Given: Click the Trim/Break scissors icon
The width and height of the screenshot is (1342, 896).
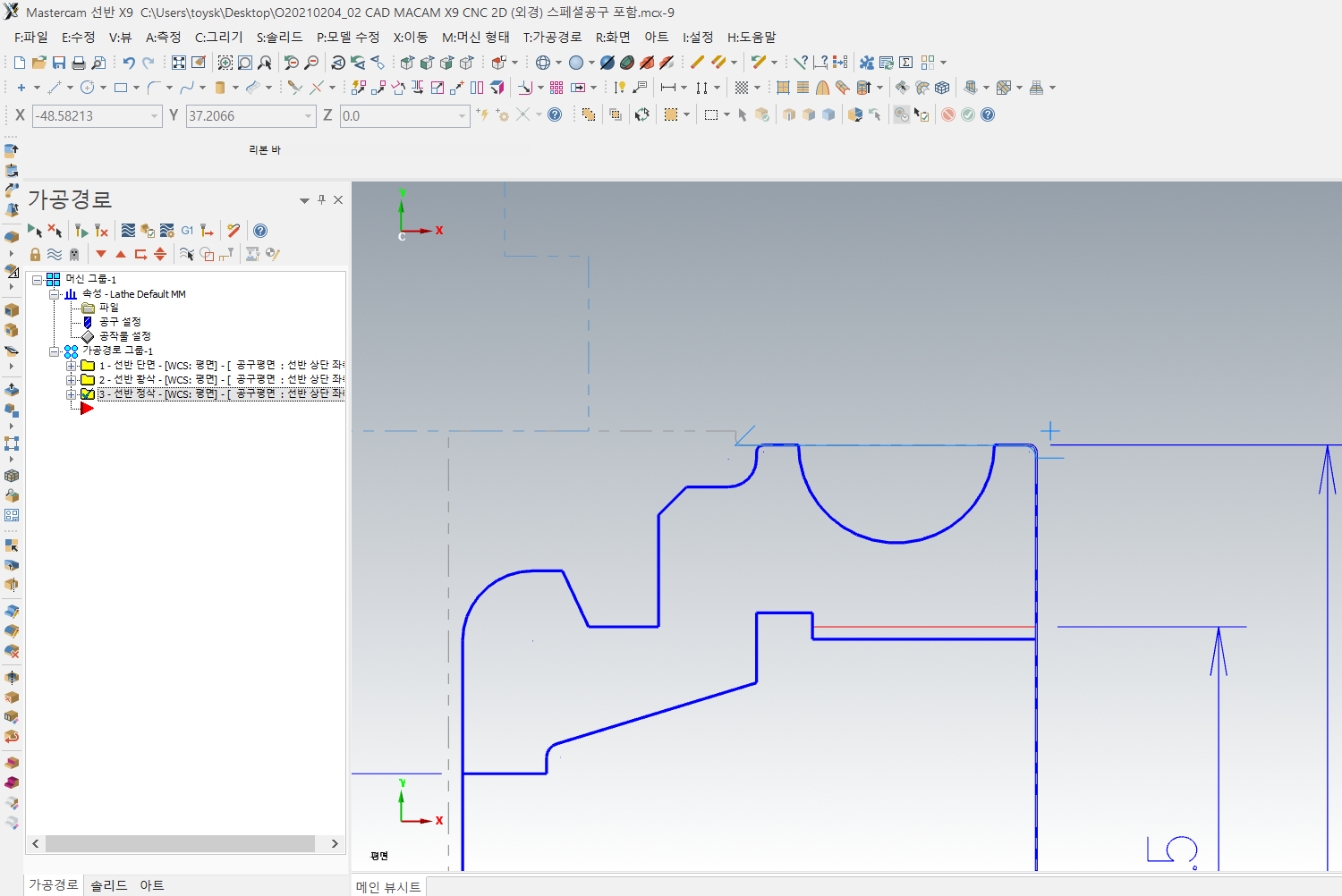Looking at the screenshot, I should pyautogui.click(x=295, y=88).
